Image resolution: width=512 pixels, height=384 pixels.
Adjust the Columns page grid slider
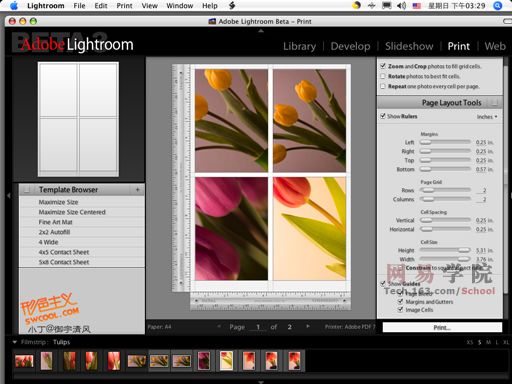pyautogui.click(x=445, y=199)
